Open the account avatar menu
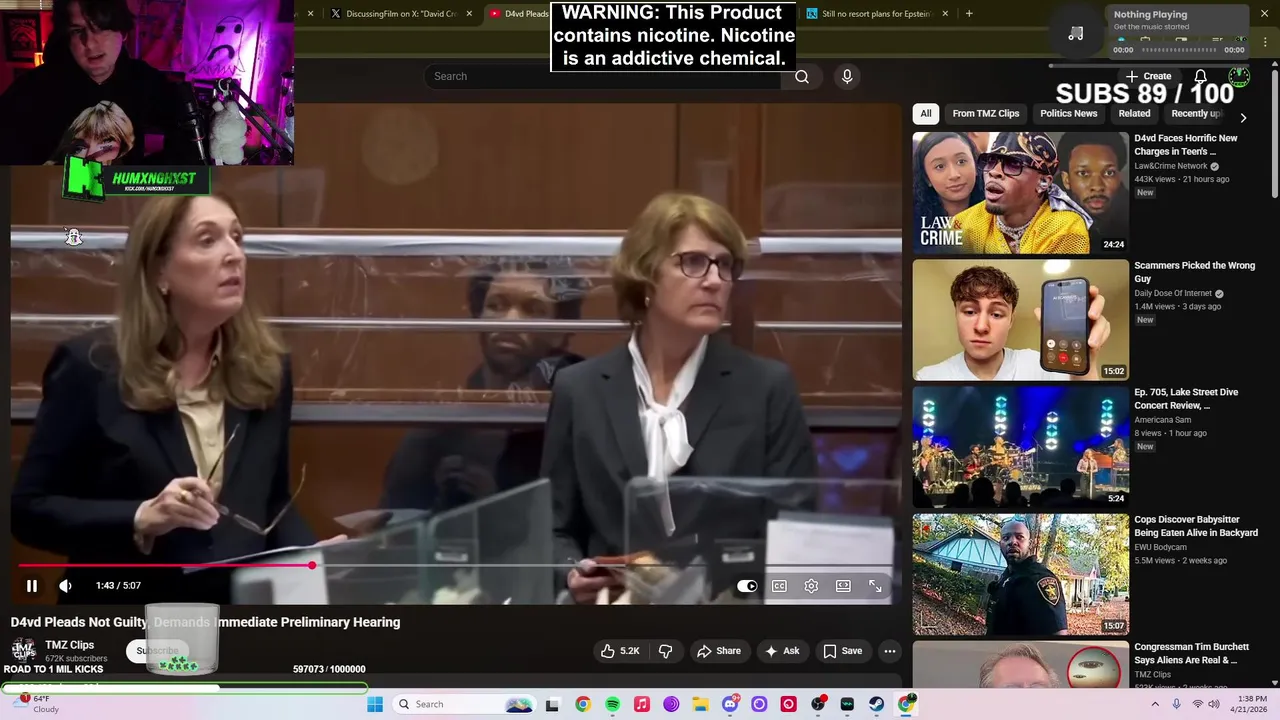The width and height of the screenshot is (1280, 720). (1239, 76)
